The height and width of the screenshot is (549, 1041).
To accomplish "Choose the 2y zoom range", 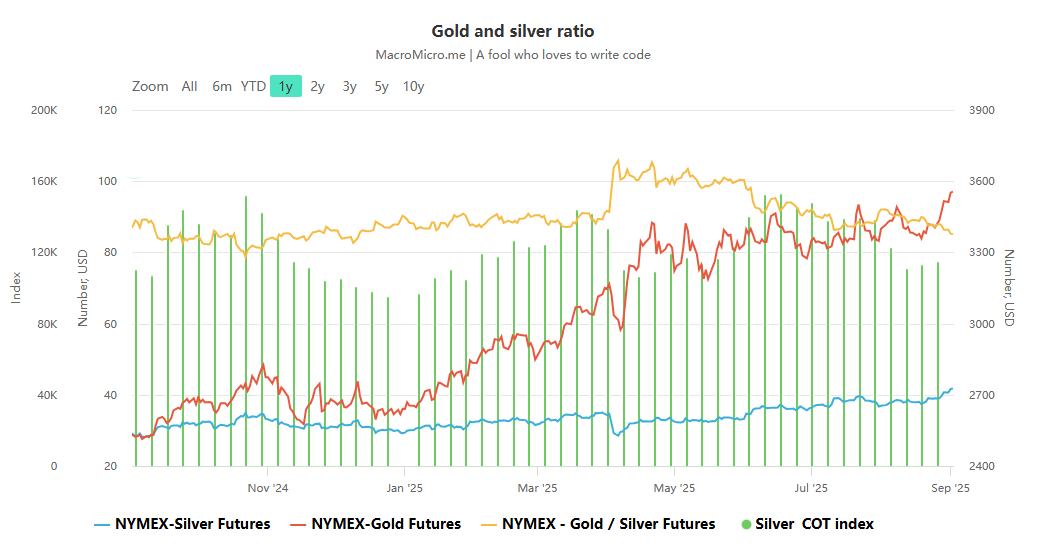I will pyautogui.click(x=317, y=86).
